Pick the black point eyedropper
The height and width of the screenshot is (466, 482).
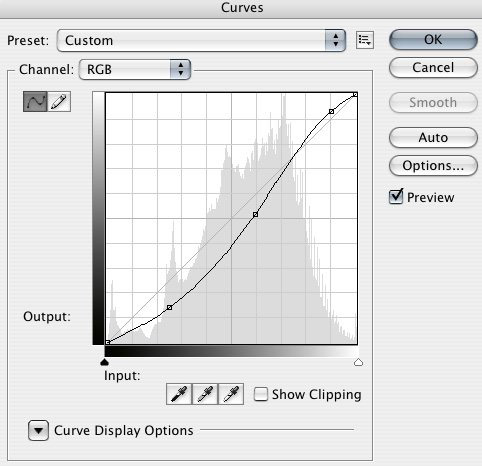(x=179, y=394)
